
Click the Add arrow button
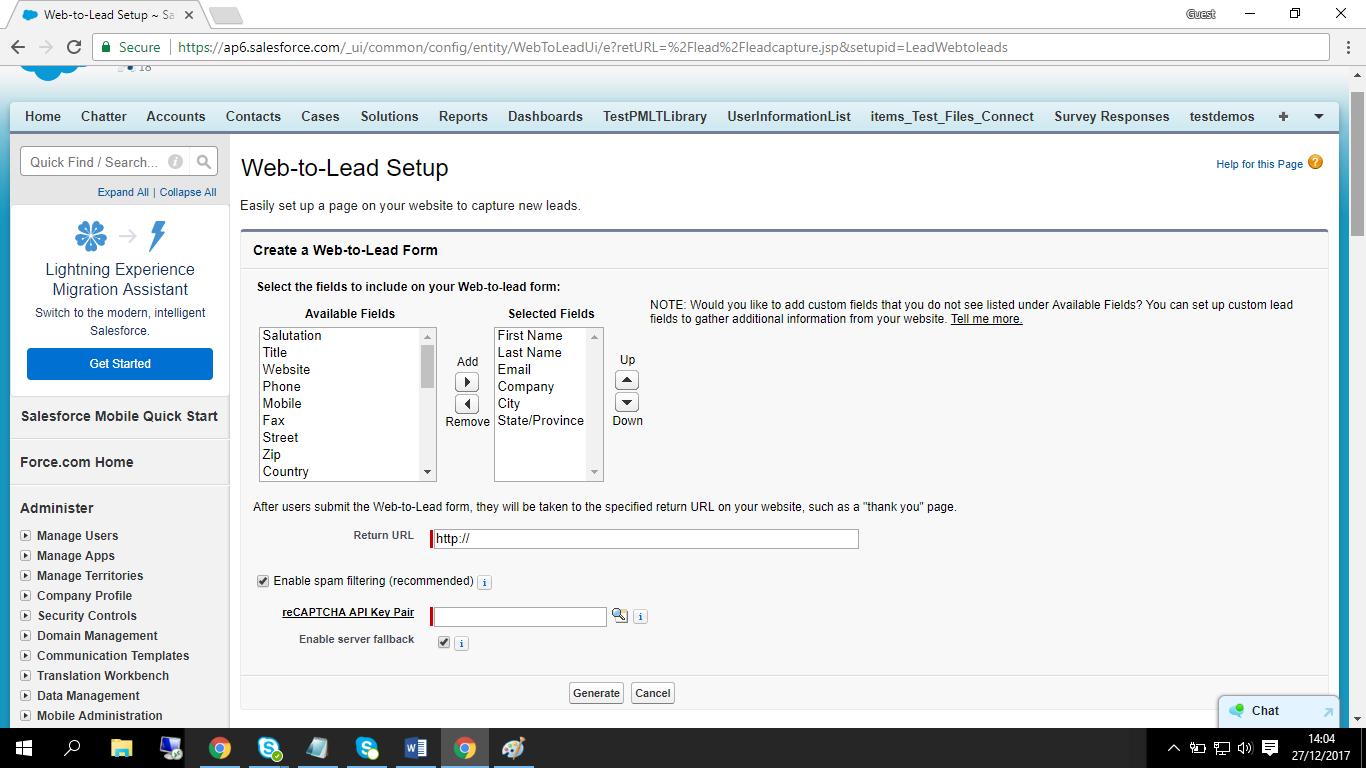[467, 382]
